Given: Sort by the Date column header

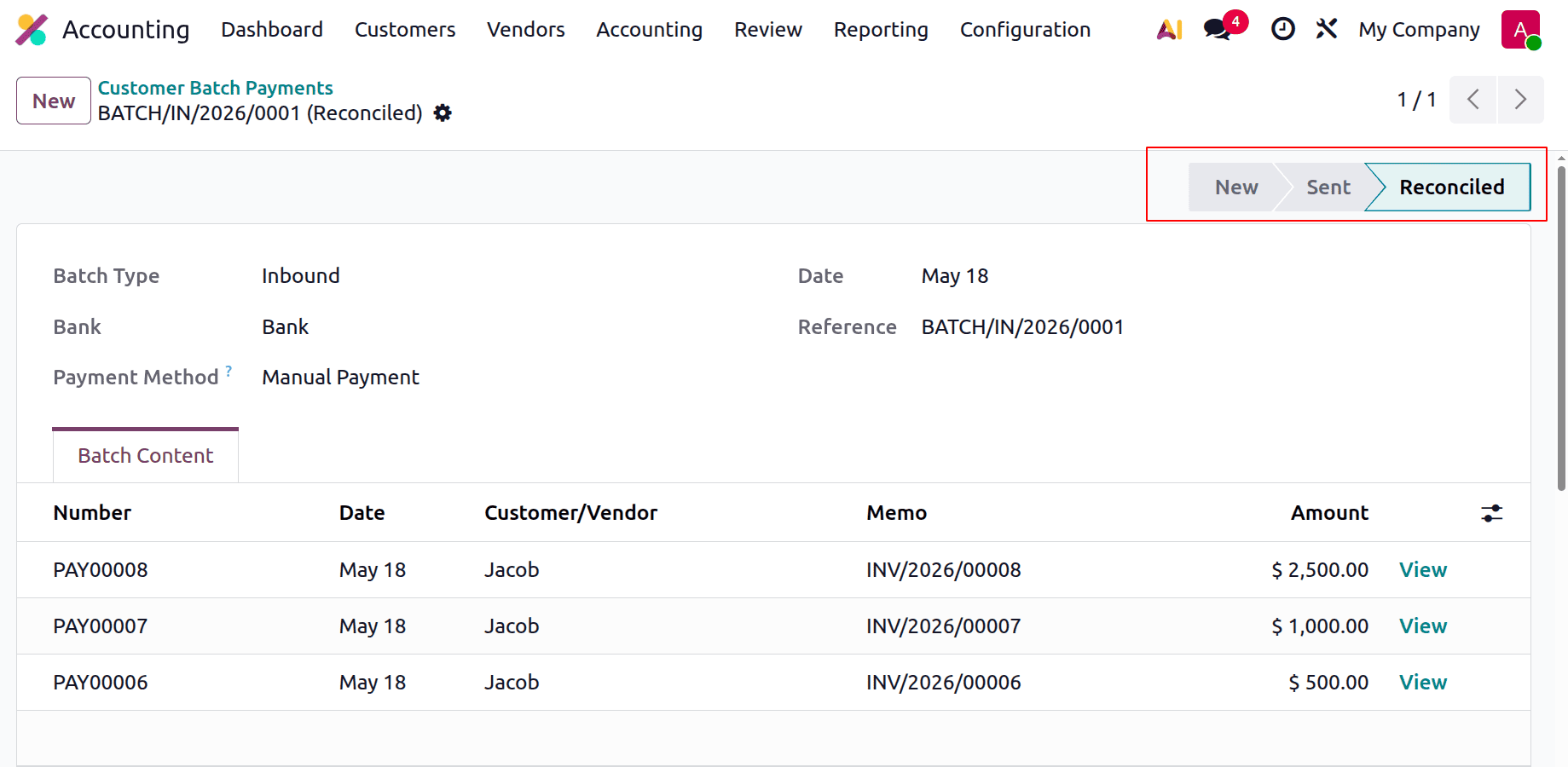Looking at the screenshot, I should coord(362,513).
